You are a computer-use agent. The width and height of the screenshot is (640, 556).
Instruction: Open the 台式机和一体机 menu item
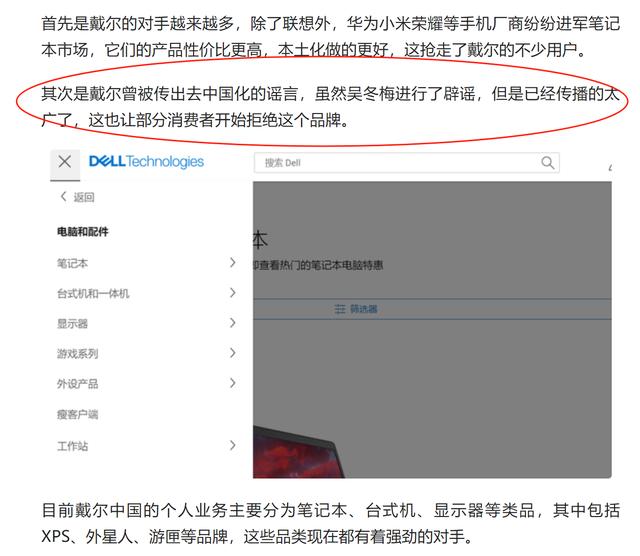click(93, 294)
